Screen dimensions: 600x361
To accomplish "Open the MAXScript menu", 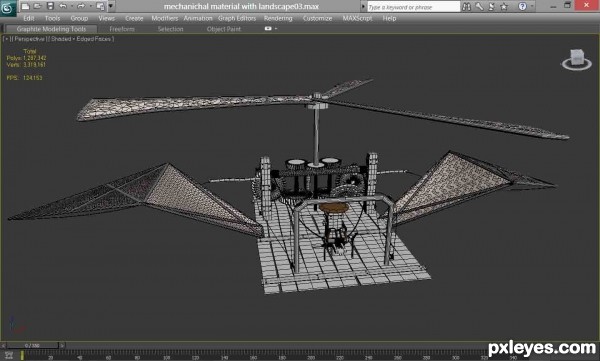I will click(357, 18).
